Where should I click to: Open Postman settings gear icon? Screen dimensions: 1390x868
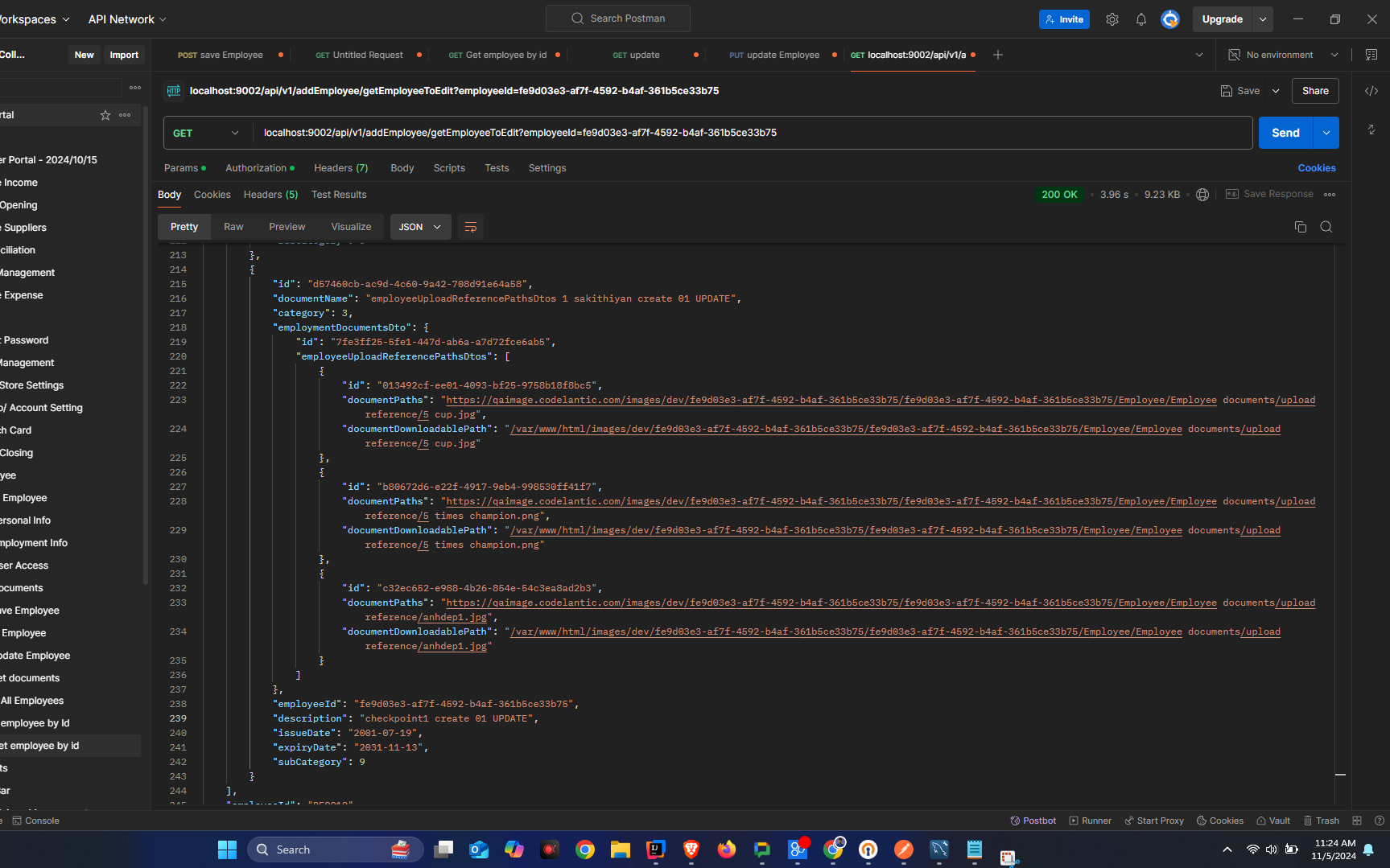[1112, 19]
